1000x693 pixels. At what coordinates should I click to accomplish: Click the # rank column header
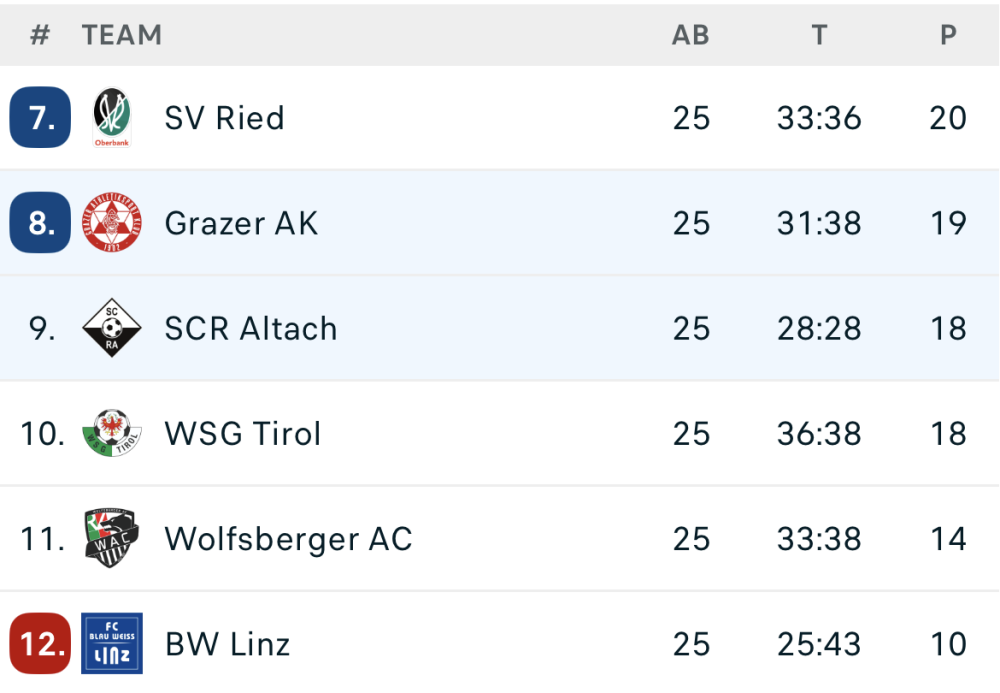point(40,35)
